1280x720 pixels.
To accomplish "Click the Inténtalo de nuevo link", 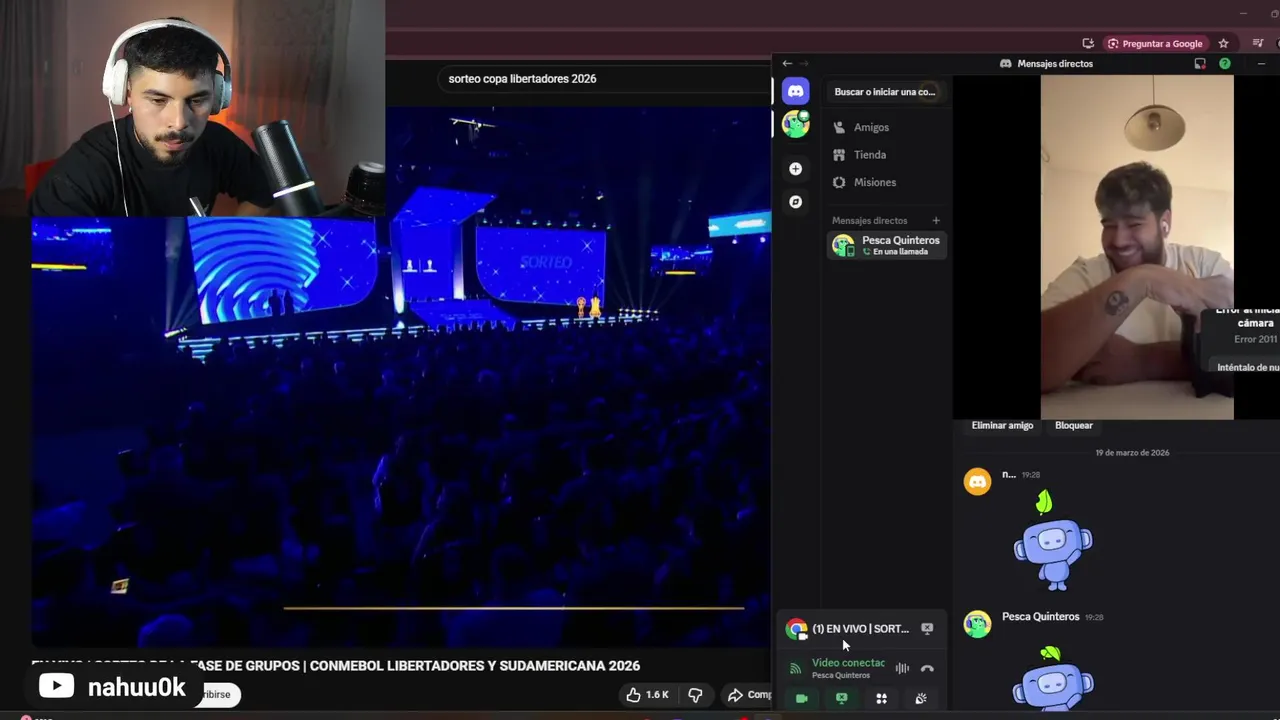I will 1247,367.
